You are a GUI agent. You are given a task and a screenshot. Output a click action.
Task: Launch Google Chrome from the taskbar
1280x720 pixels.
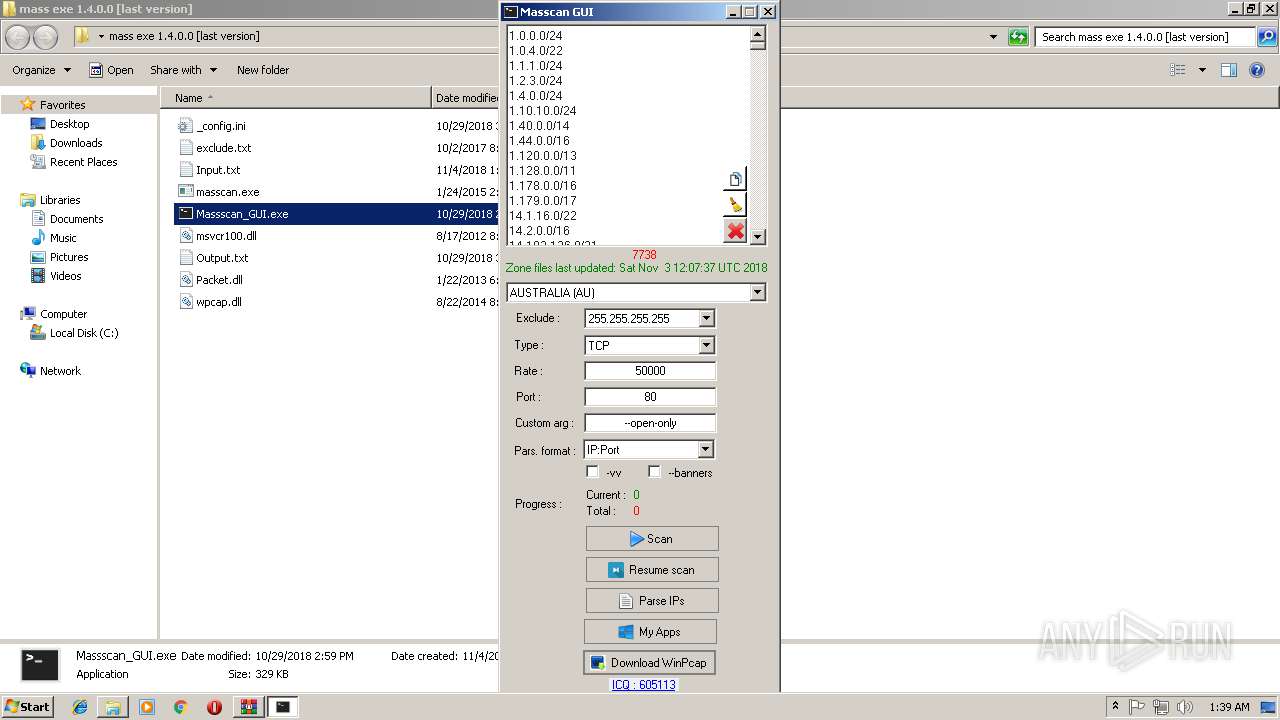(x=180, y=707)
